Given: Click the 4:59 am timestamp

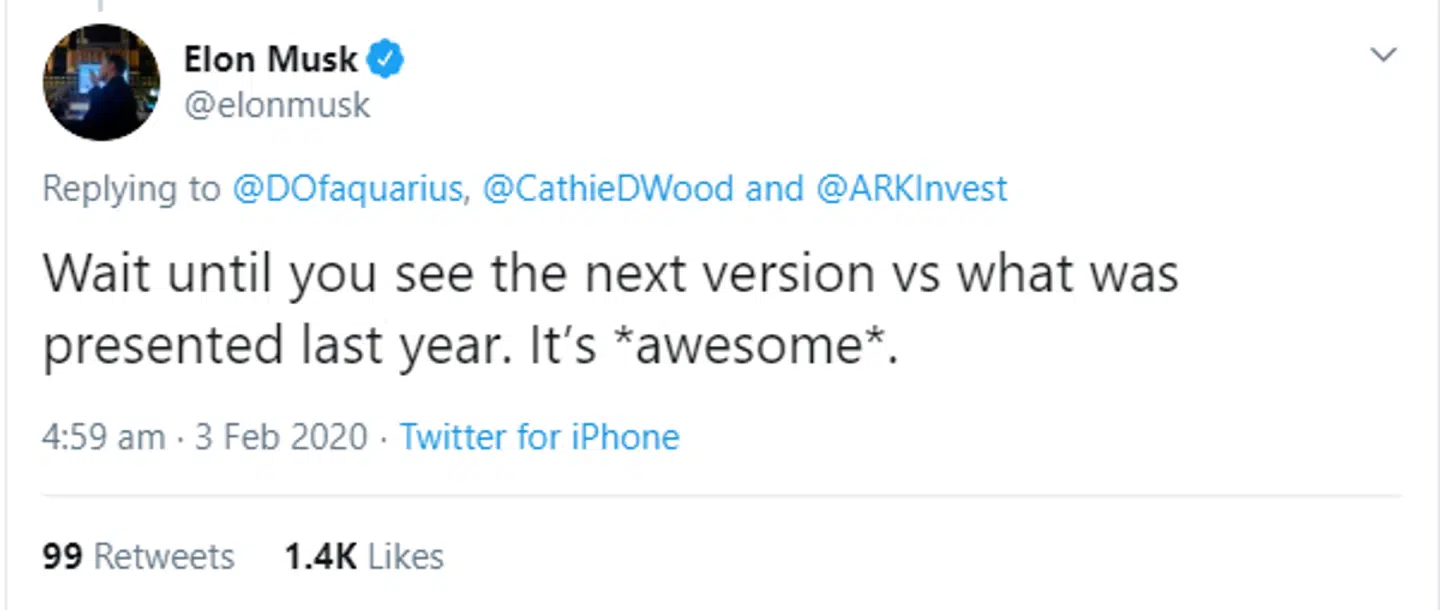Looking at the screenshot, I should point(102,436).
